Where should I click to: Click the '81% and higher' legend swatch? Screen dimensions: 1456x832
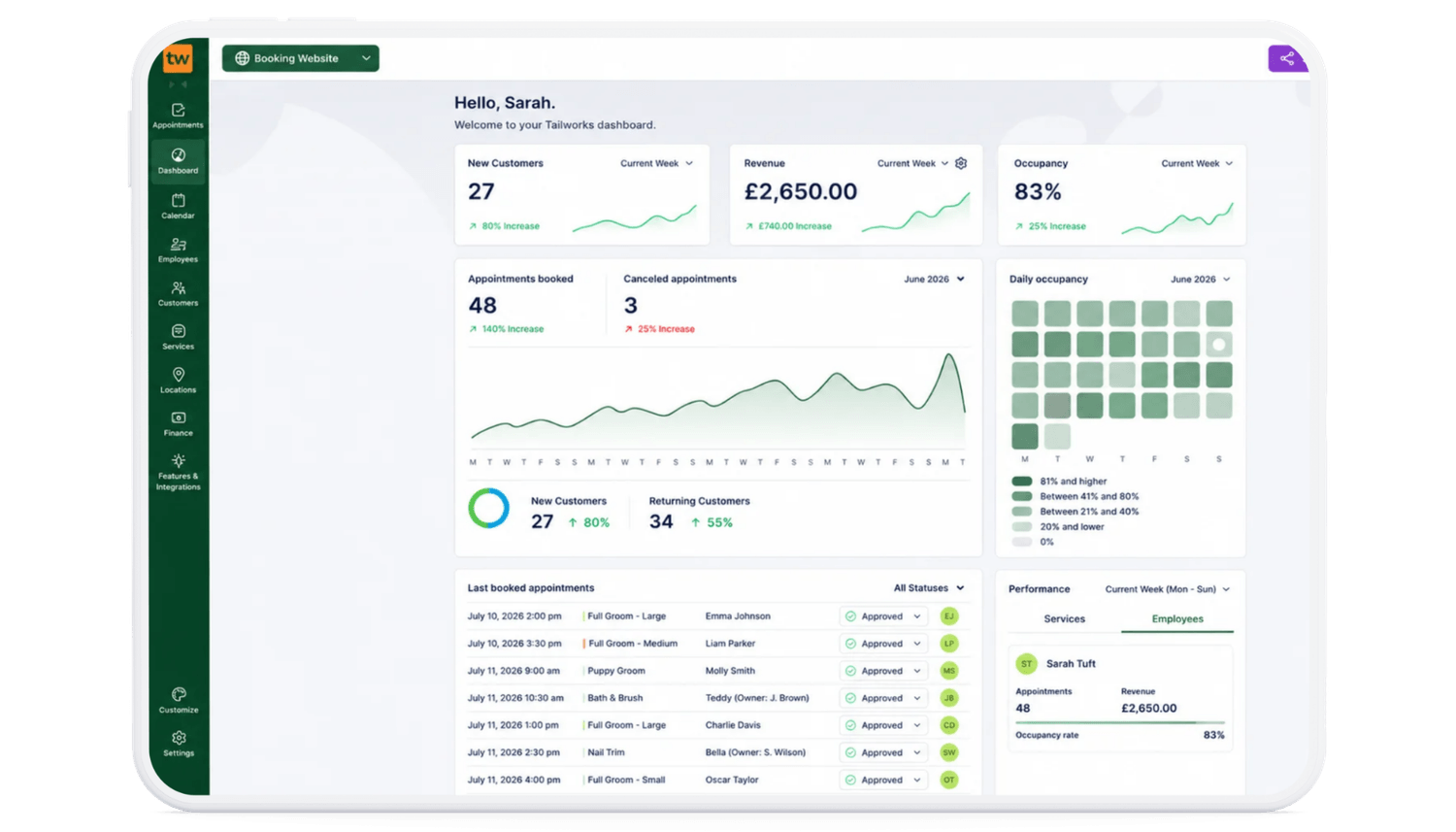pyautogui.click(x=1021, y=481)
